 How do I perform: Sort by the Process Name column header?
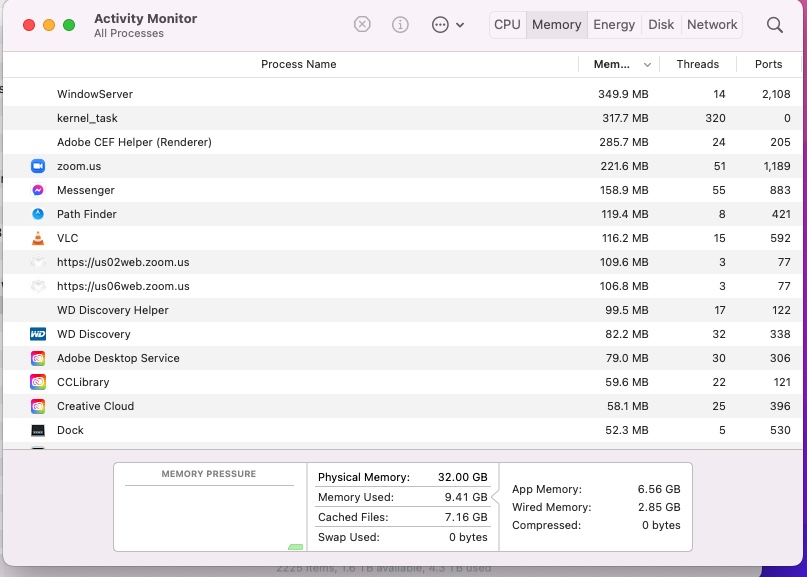coord(299,64)
